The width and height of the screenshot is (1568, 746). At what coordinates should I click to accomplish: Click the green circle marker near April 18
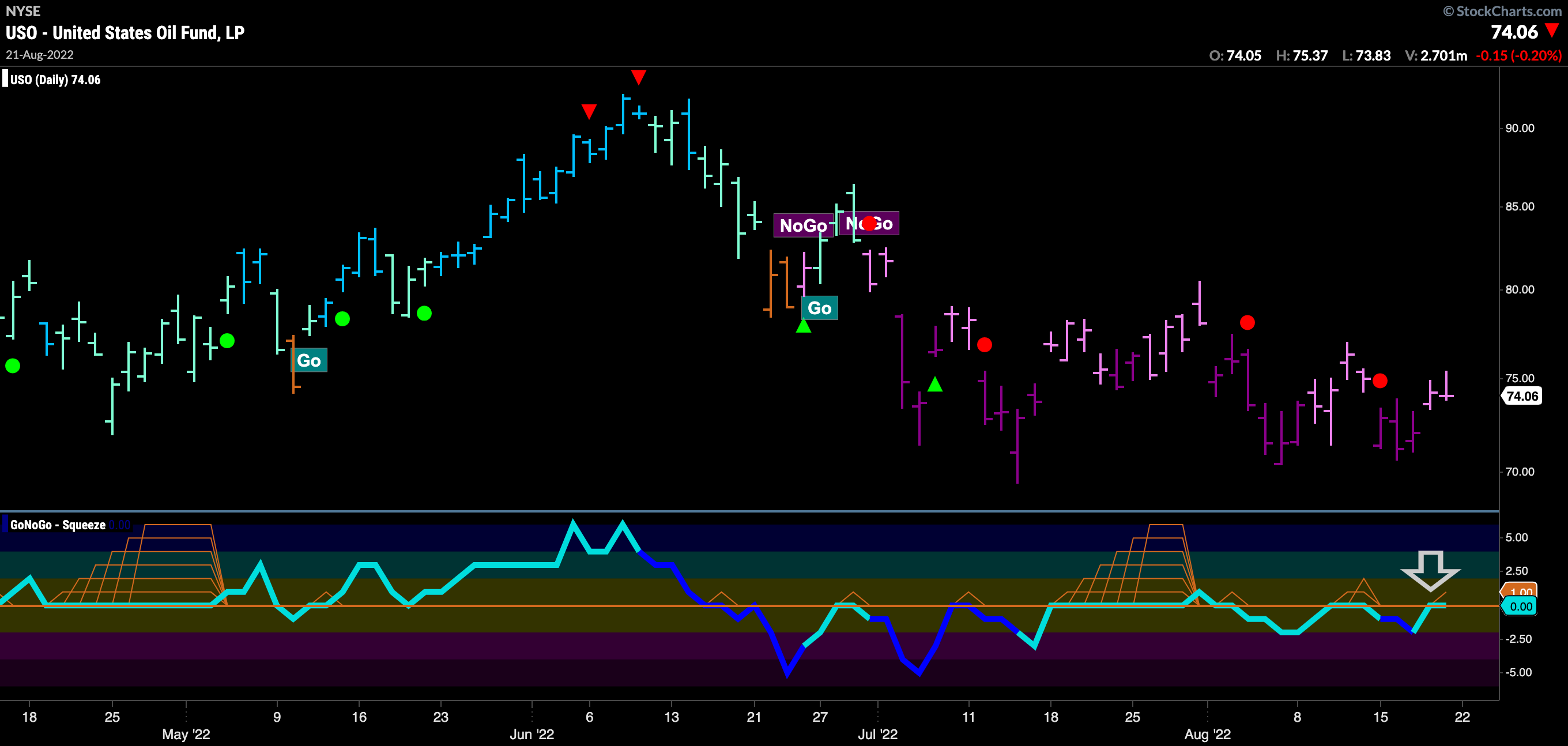[x=12, y=366]
